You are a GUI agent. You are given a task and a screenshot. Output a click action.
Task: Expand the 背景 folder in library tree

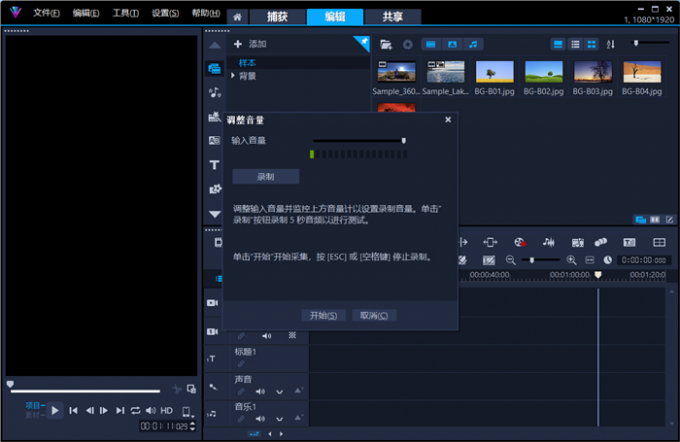coord(233,76)
